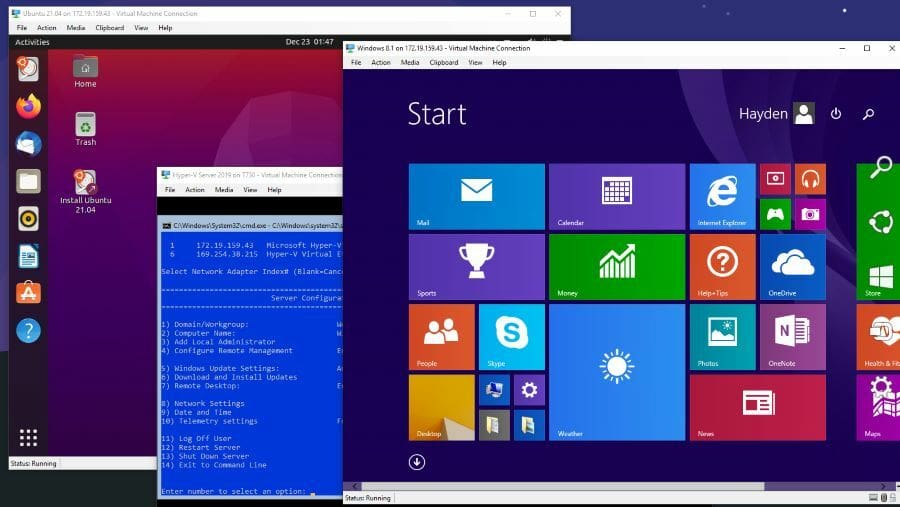Open Clipboard menu in Windows 8.1 window
The image size is (900, 507).
tap(444, 63)
